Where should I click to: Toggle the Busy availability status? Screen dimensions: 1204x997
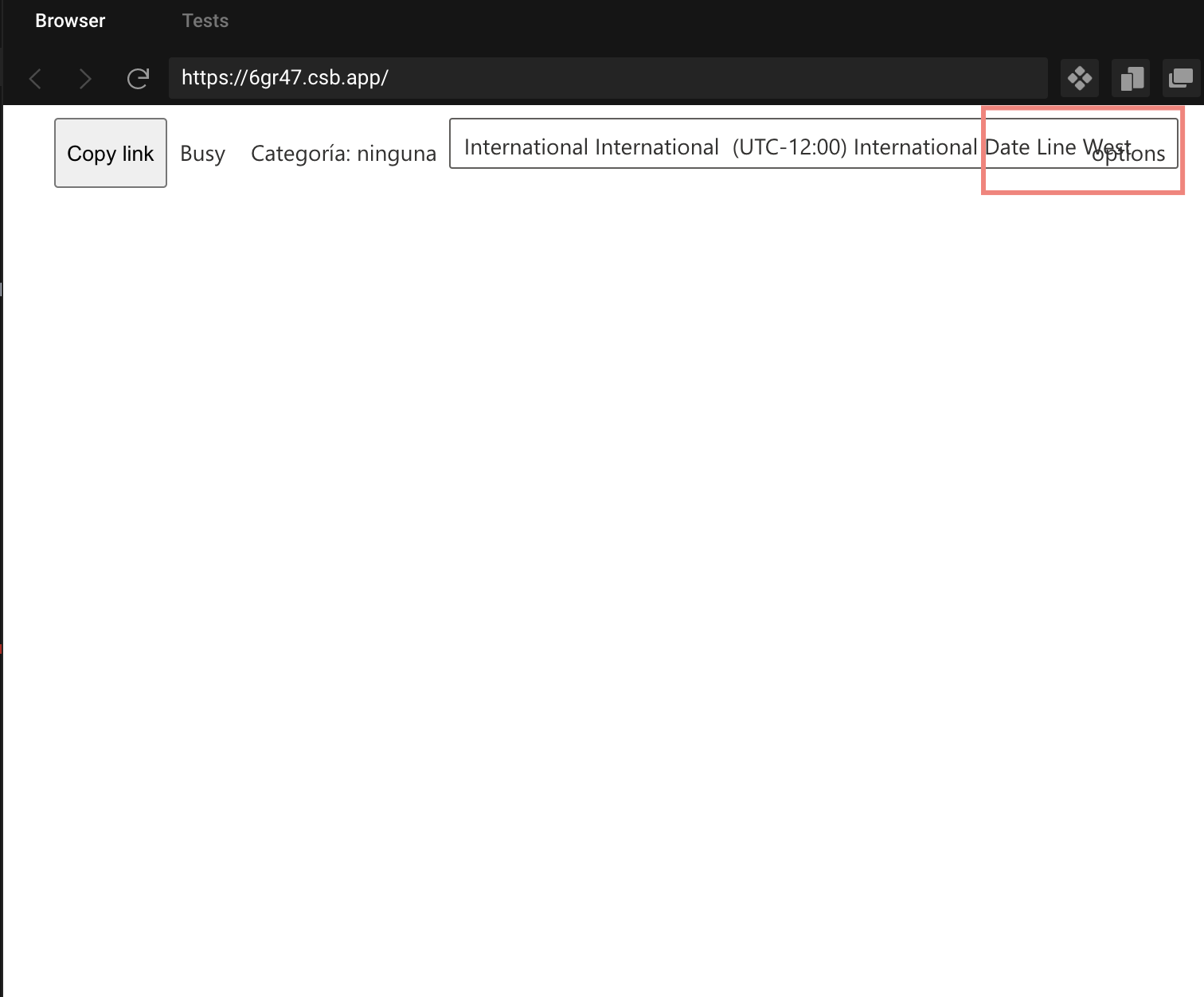[202, 153]
